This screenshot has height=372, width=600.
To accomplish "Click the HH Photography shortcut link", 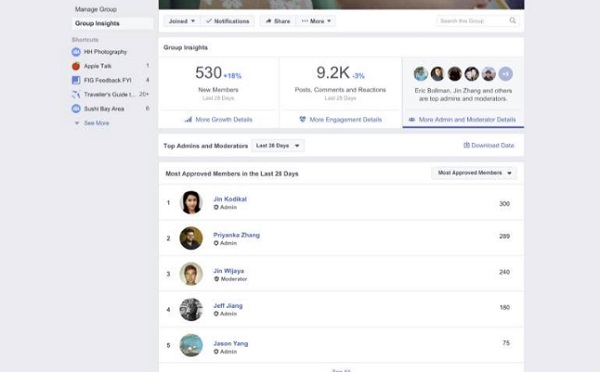I will [105, 52].
